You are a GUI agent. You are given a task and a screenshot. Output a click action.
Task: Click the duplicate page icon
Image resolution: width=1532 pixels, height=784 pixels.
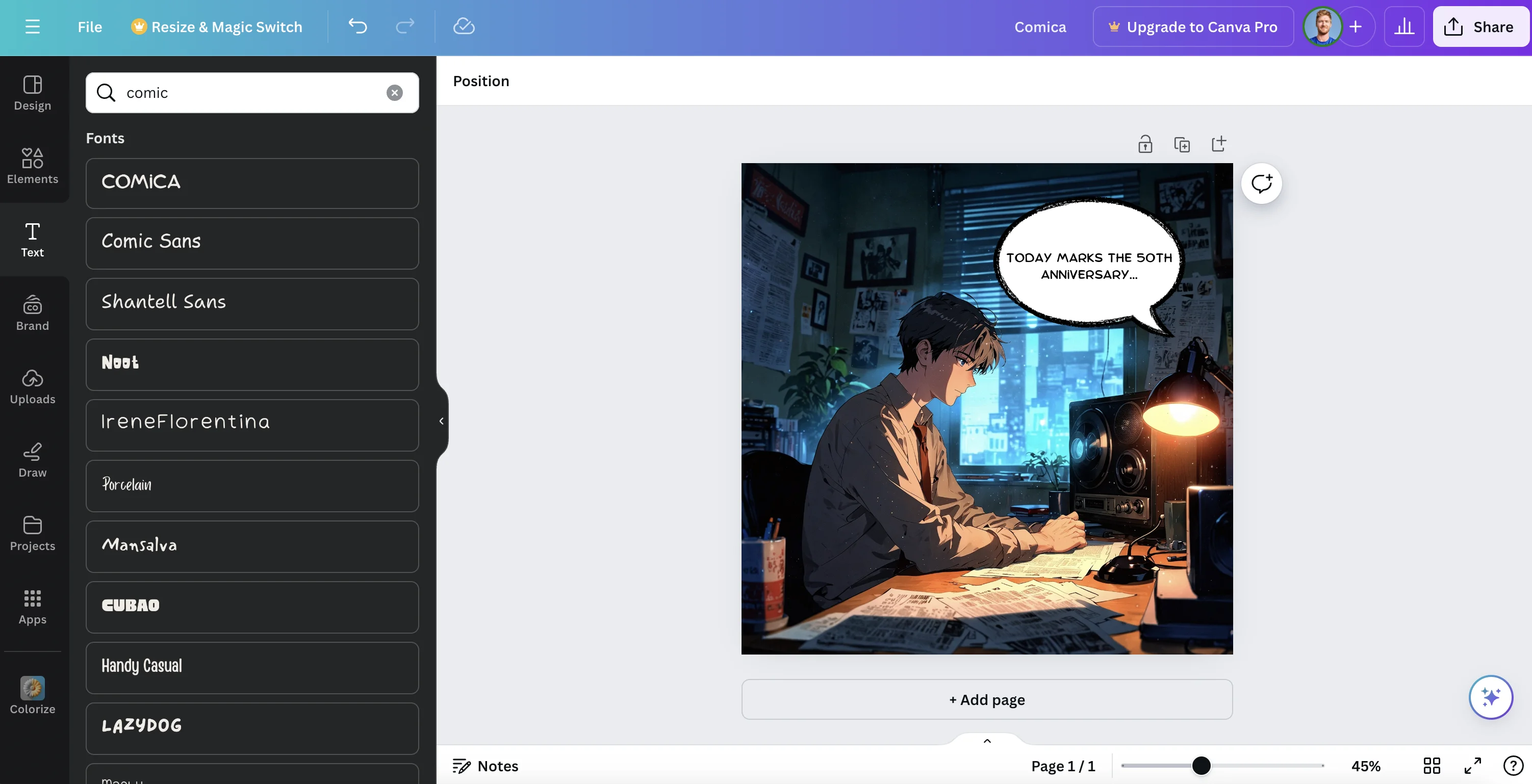tap(1182, 144)
